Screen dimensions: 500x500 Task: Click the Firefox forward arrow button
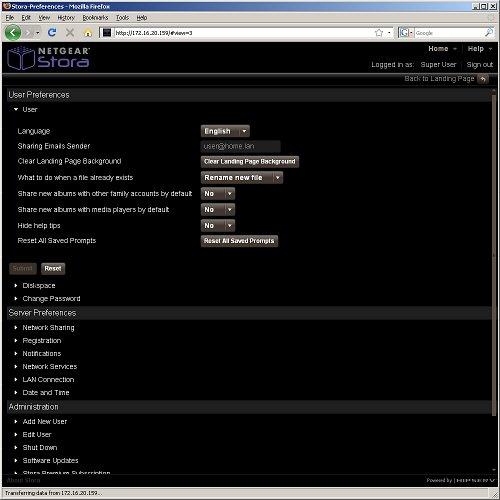click(29, 33)
